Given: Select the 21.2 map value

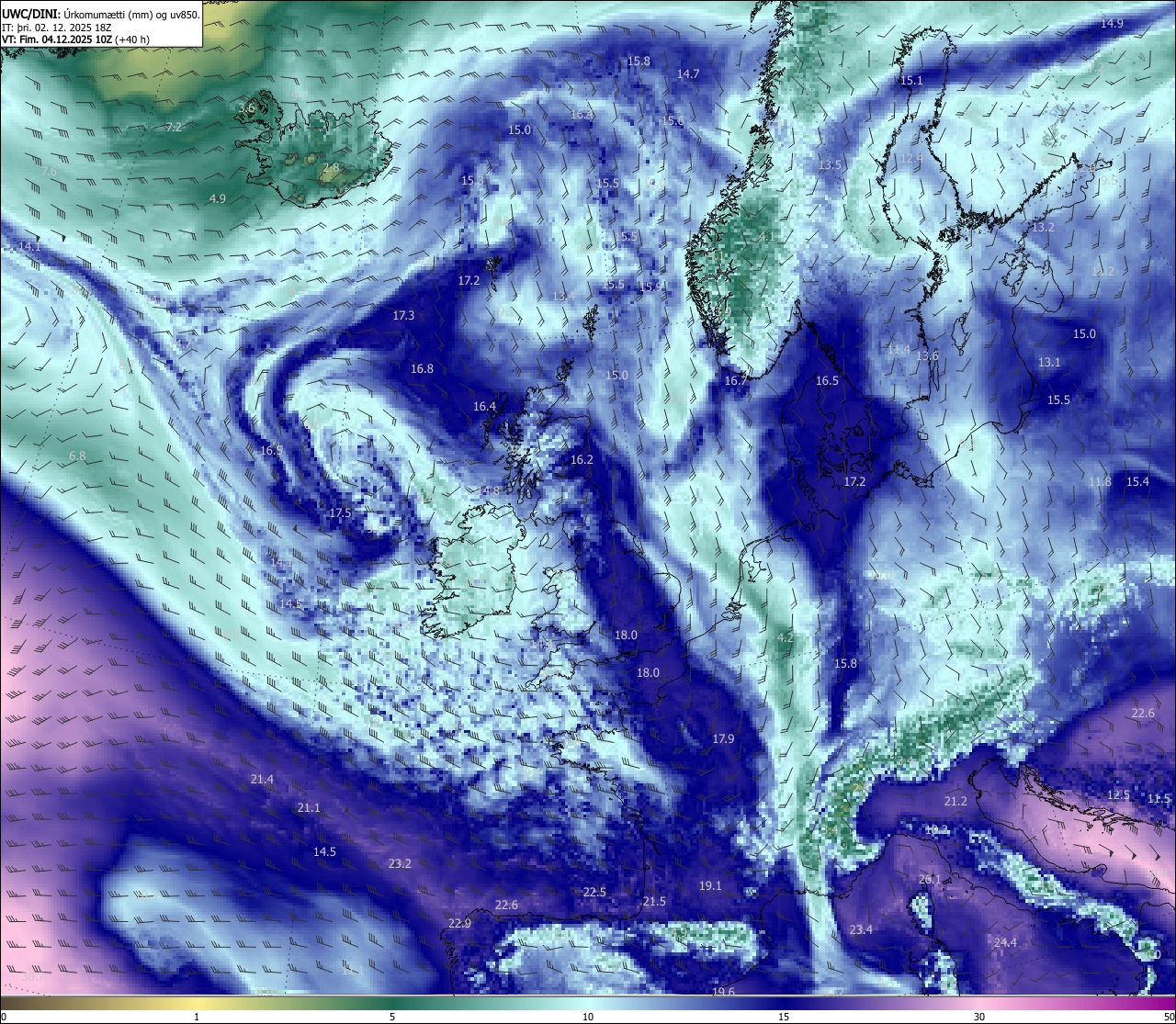Looking at the screenshot, I should pos(955,801).
